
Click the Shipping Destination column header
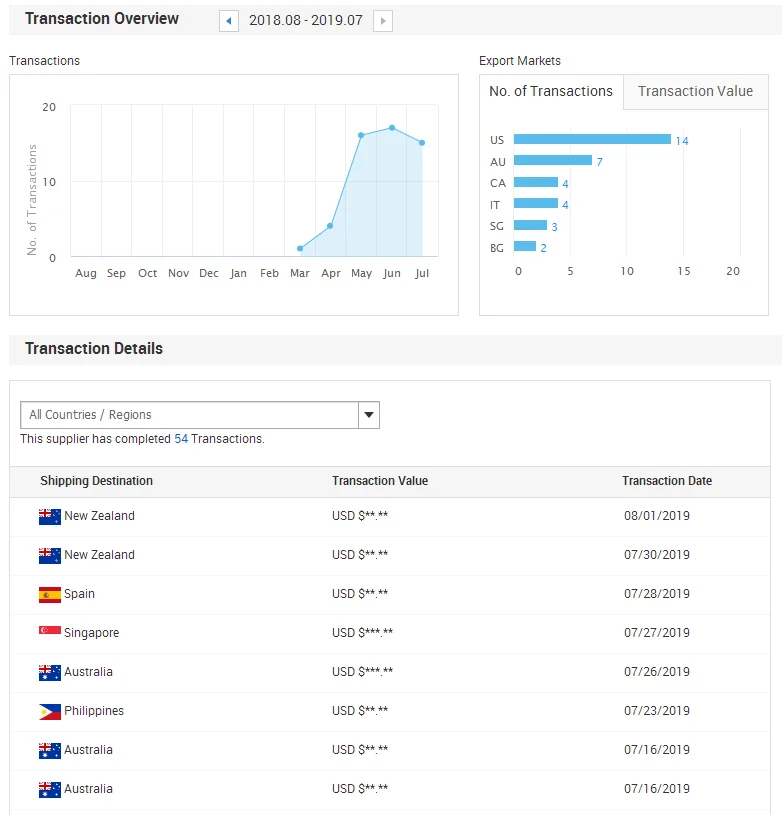pos(97,481)
